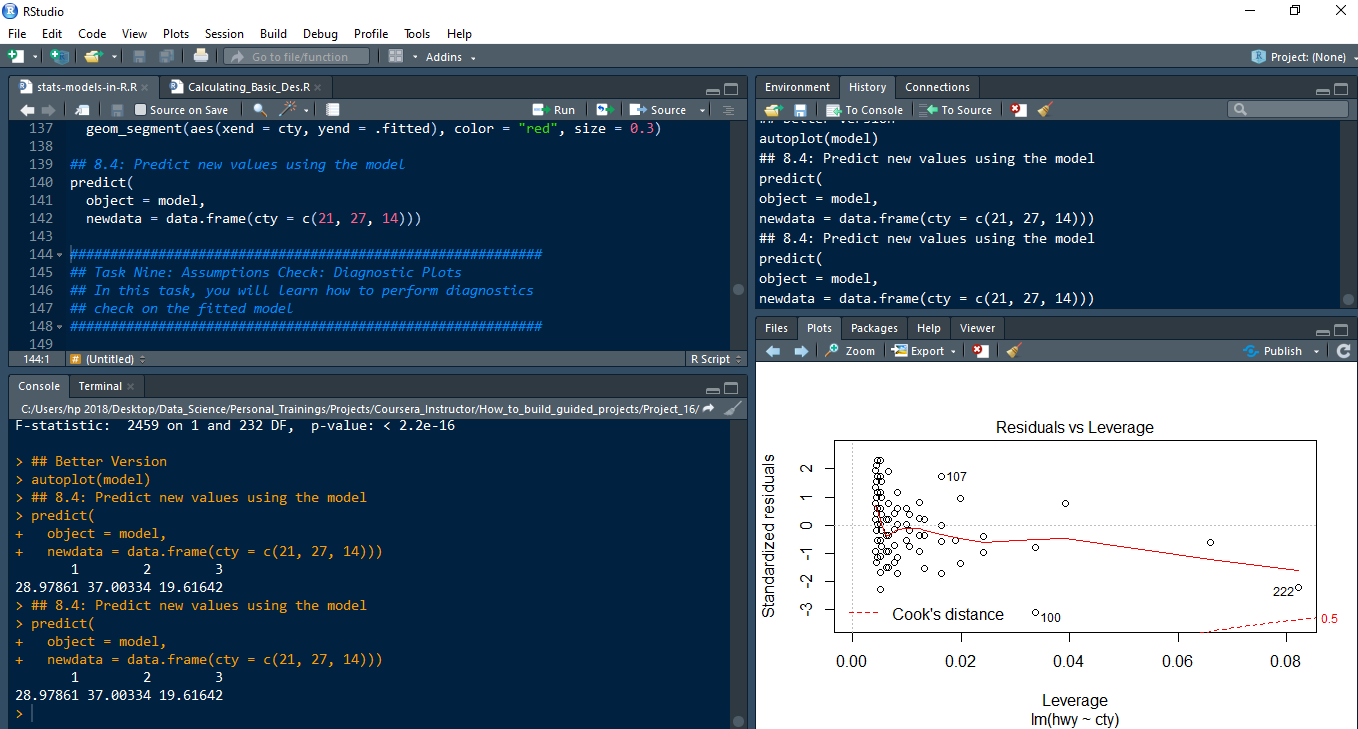This screenshot has width=1358, height=729.
Task: Click the Run button in the editor toolbar
Action: pos(554,110)
